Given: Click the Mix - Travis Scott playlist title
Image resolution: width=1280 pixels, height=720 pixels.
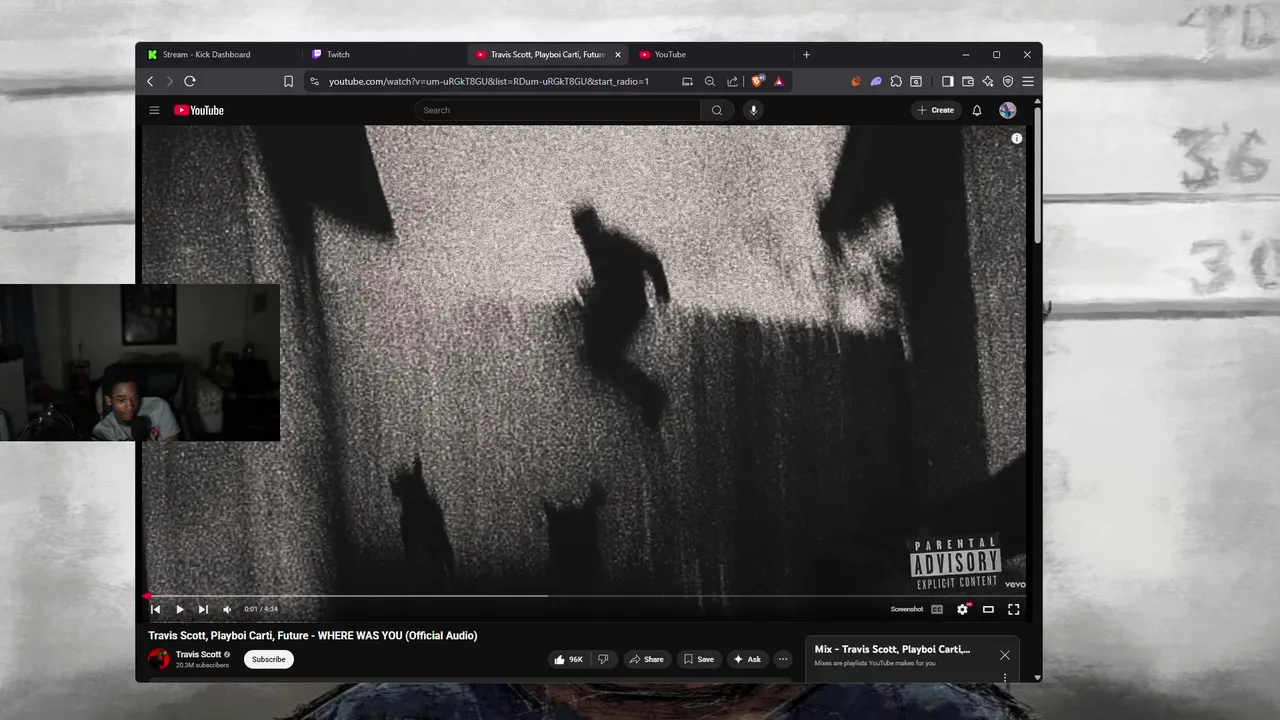Looking at the screenshot, I should pos(892,649).
